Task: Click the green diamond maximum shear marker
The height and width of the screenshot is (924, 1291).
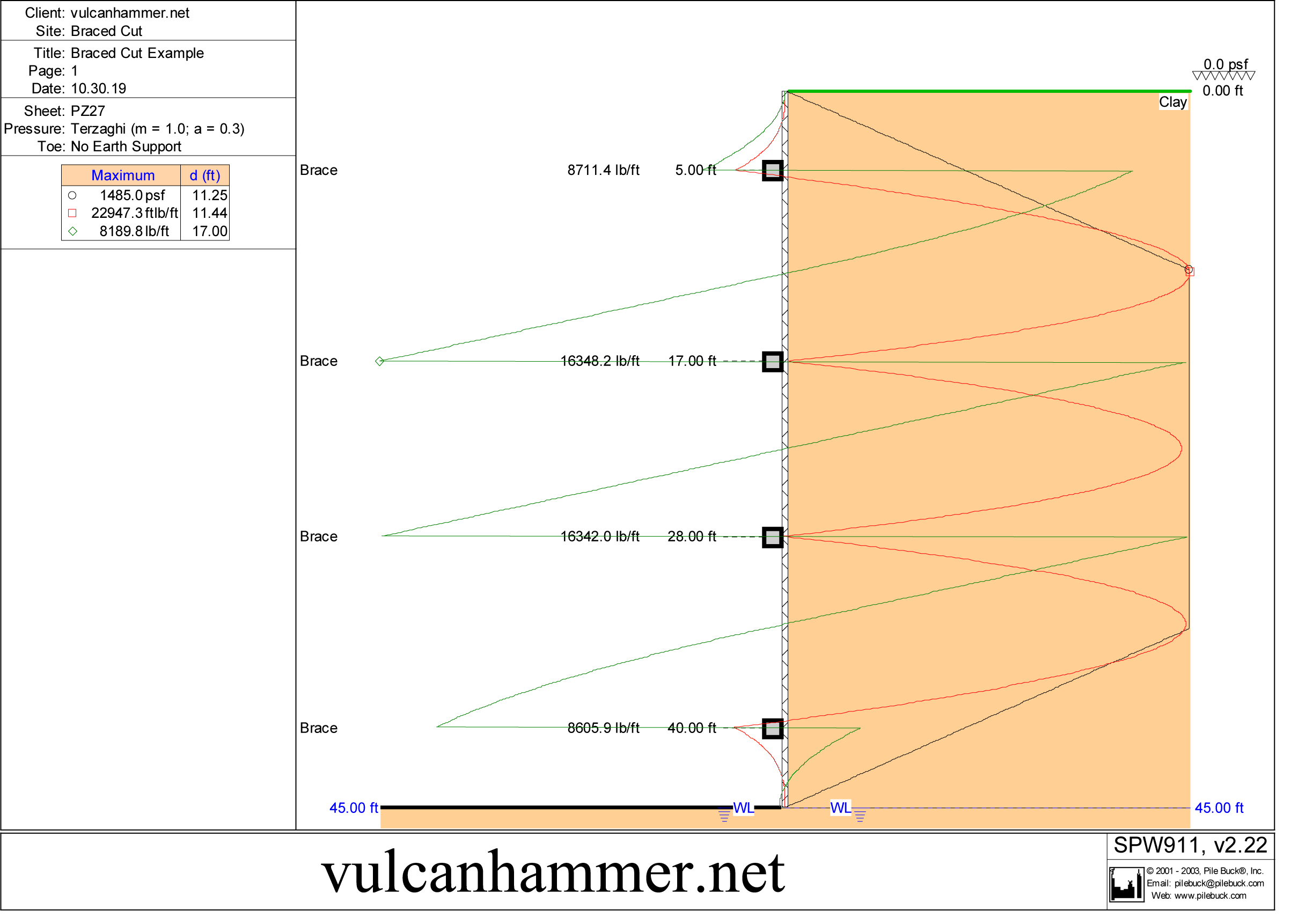Action: pyautogui.click(x=379, y=361)
